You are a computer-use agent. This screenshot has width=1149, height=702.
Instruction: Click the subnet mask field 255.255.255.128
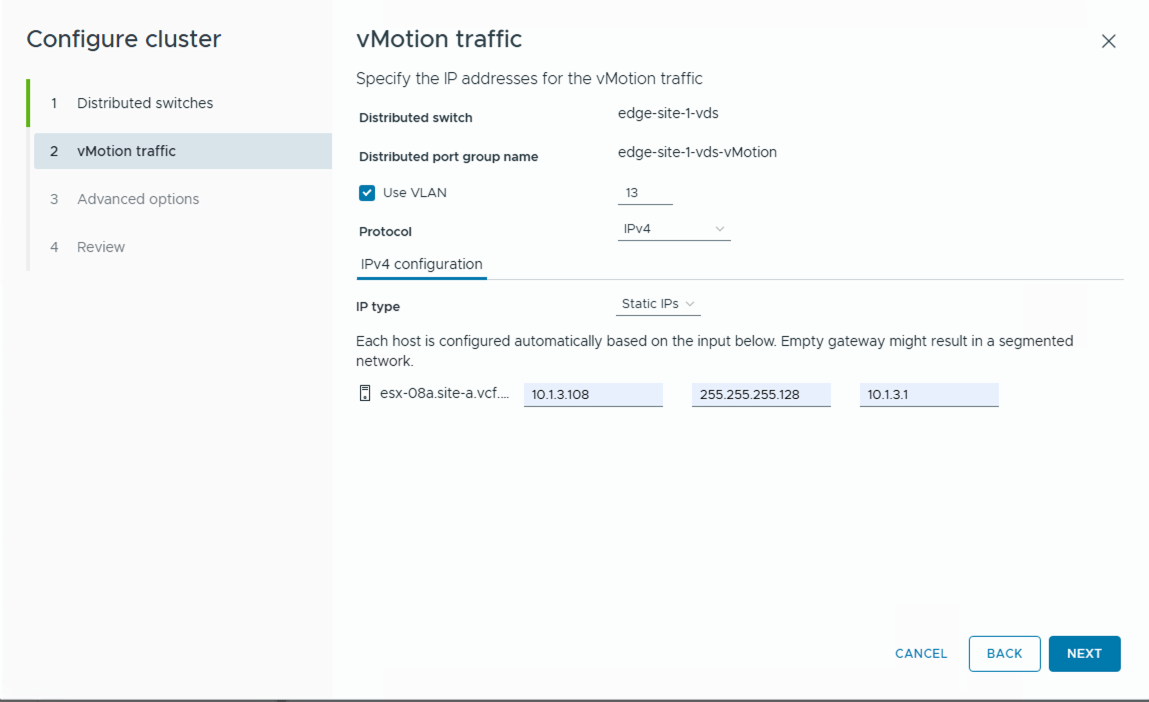tap(761, 394)
